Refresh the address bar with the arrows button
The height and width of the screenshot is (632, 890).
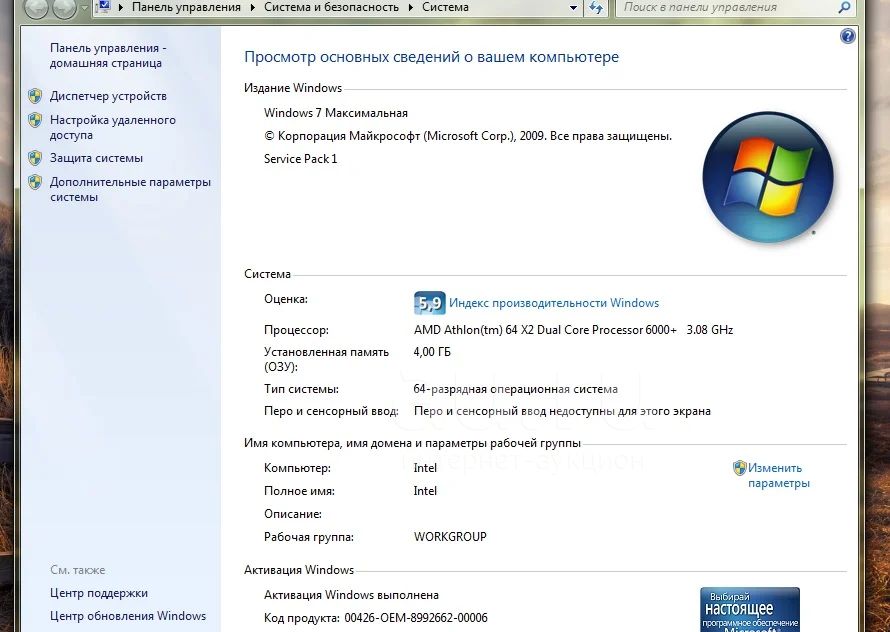coord(595,7)
